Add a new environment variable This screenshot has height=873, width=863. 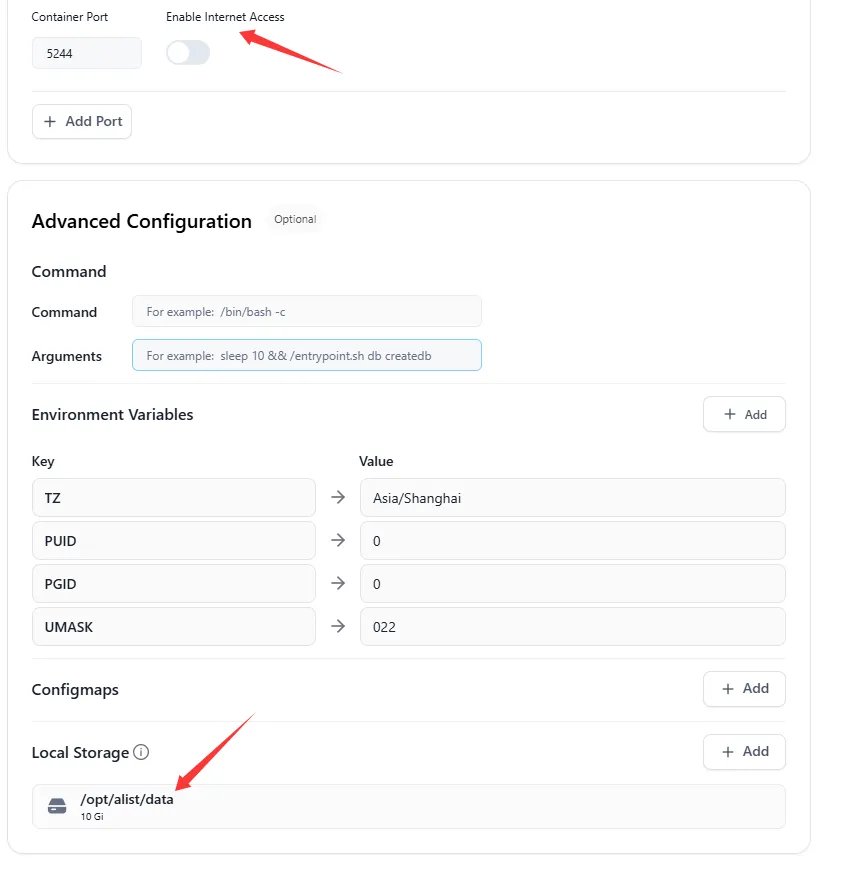point(744,414)
